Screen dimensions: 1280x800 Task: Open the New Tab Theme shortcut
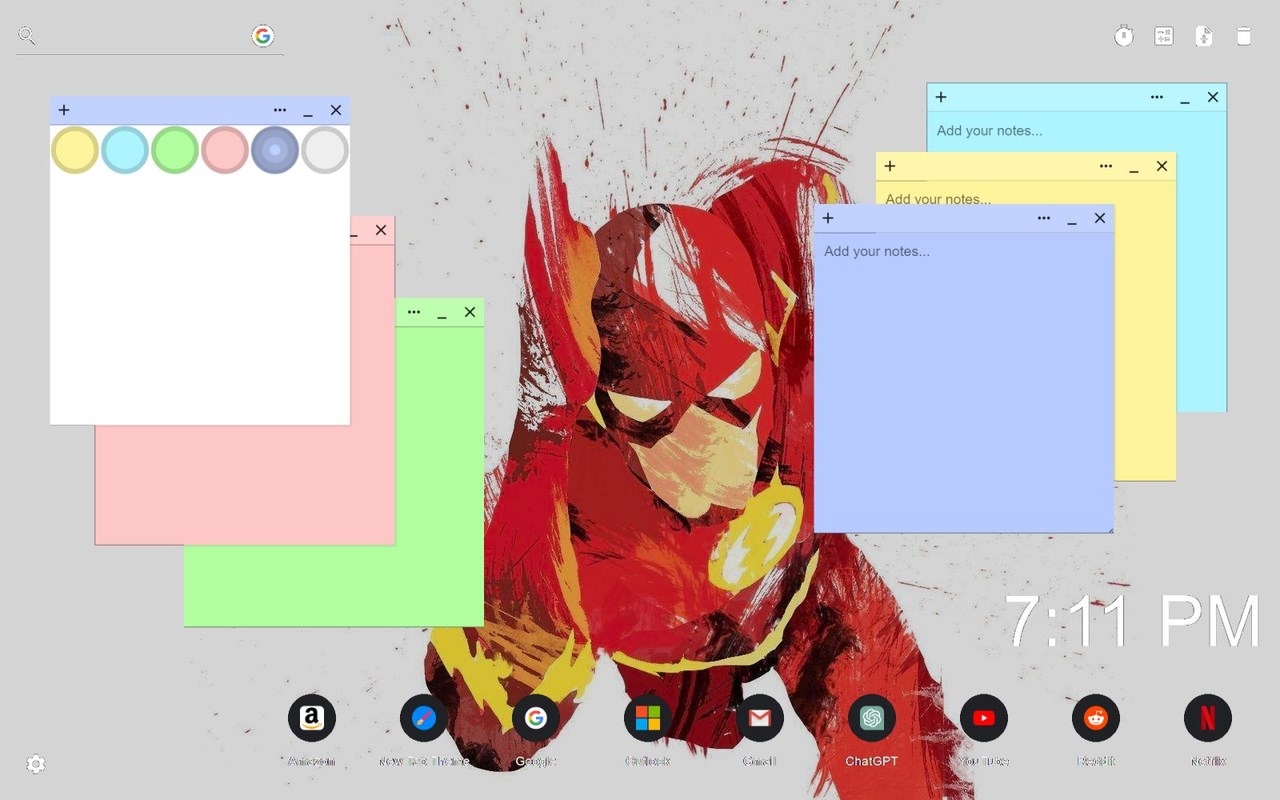424,718
